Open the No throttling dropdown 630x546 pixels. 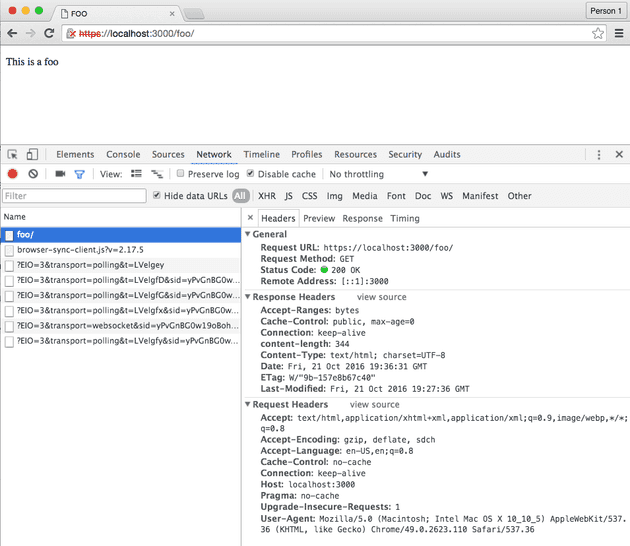pyautogui.click(x=378, y=174)
